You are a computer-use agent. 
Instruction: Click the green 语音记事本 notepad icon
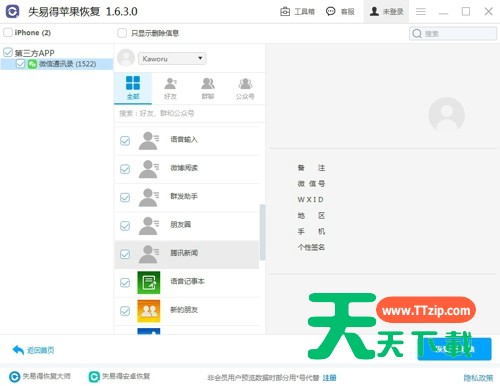[x=149, y=283]
